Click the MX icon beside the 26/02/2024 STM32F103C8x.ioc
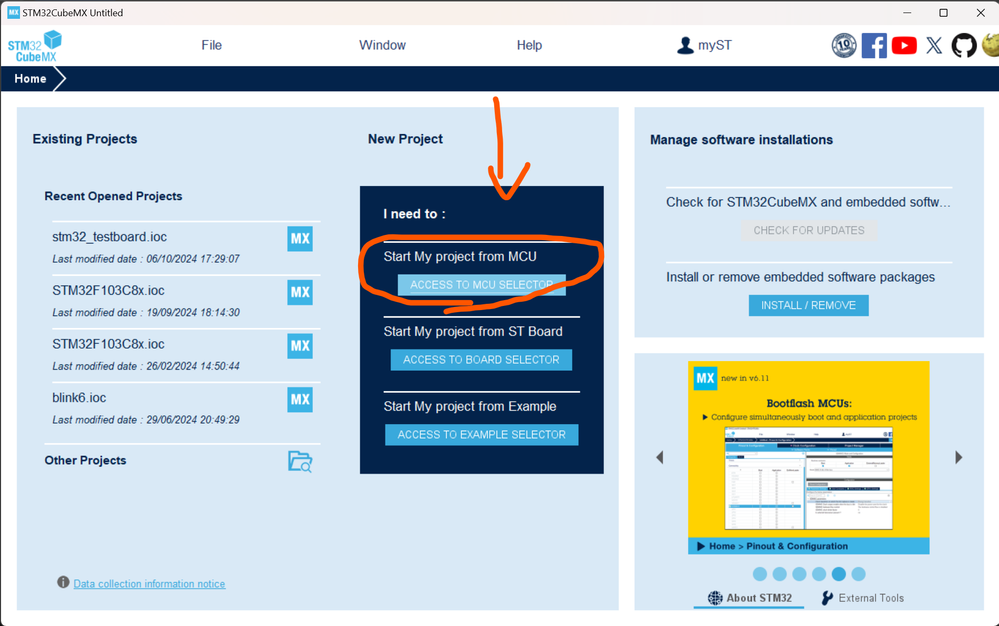This screenshot has height=626, width=999. [x=300, y=346]
